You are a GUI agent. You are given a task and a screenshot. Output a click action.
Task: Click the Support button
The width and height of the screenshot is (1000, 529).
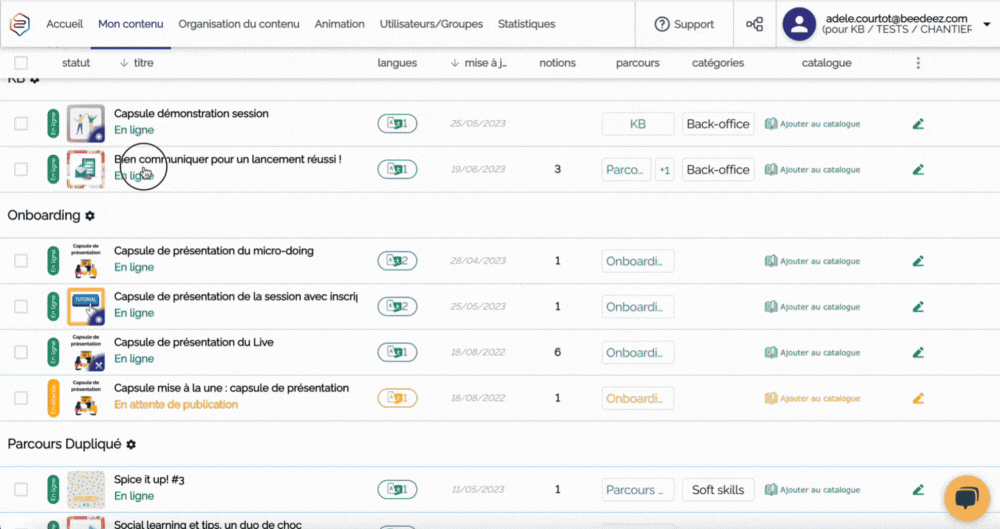tap(685, 24)
